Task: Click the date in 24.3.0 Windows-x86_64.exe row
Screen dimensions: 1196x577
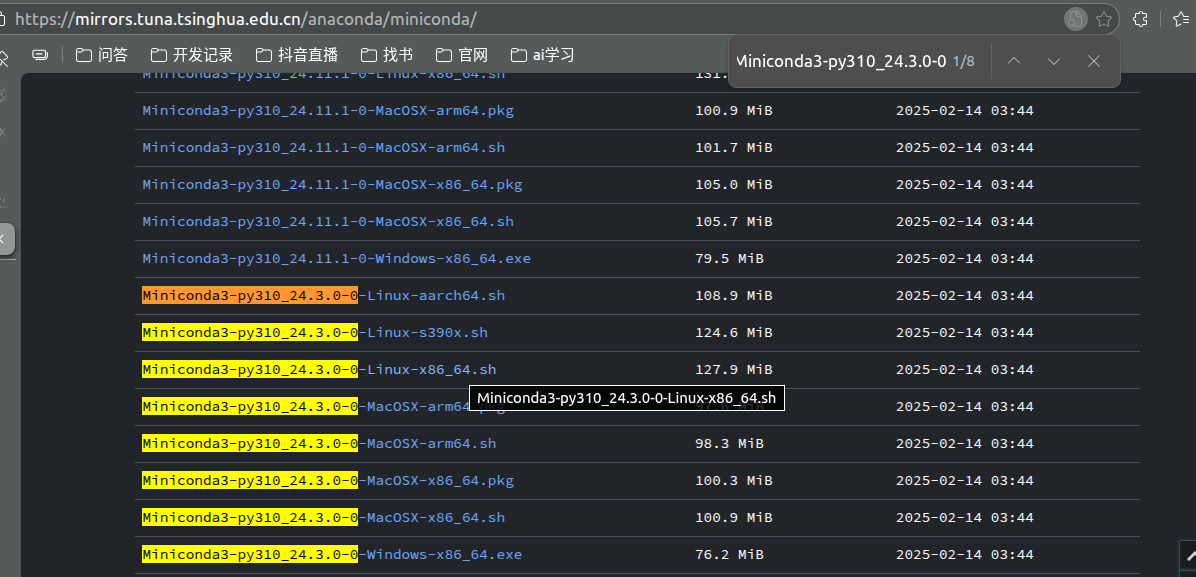Action: point(965,555)
